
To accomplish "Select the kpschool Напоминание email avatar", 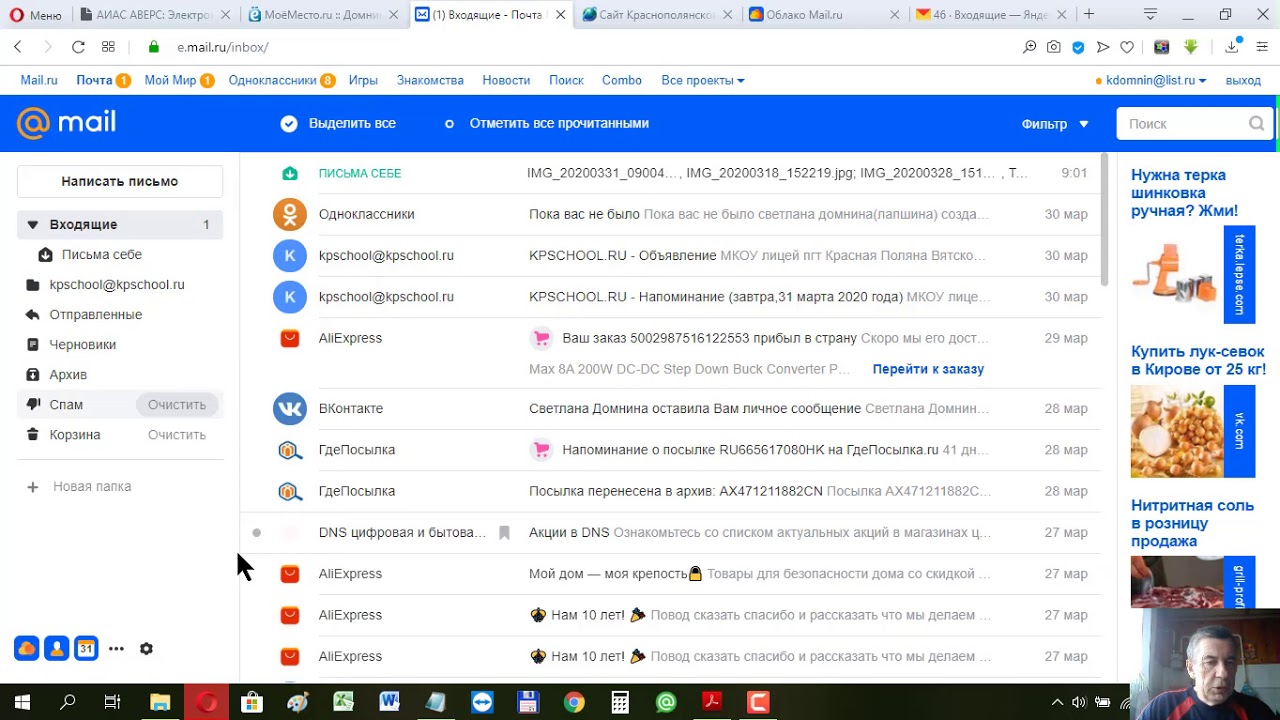I will point(290,297).
